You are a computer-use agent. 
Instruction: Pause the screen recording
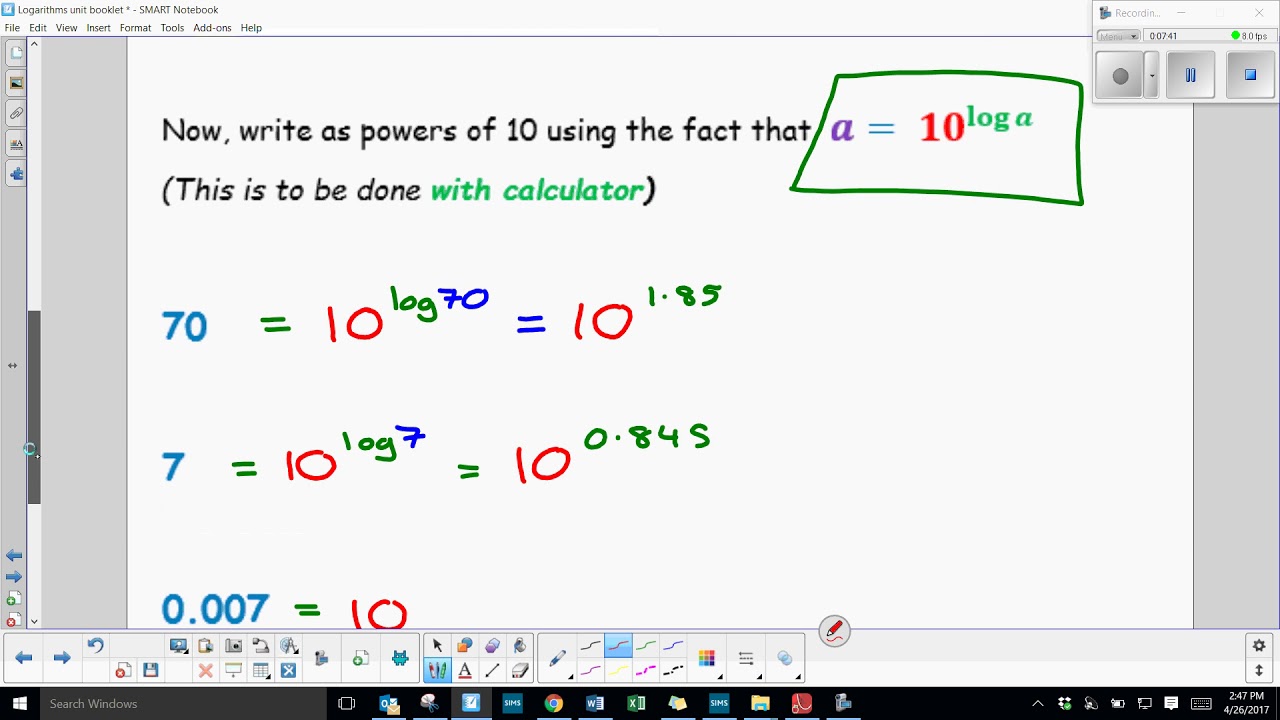coord(1190,75)
